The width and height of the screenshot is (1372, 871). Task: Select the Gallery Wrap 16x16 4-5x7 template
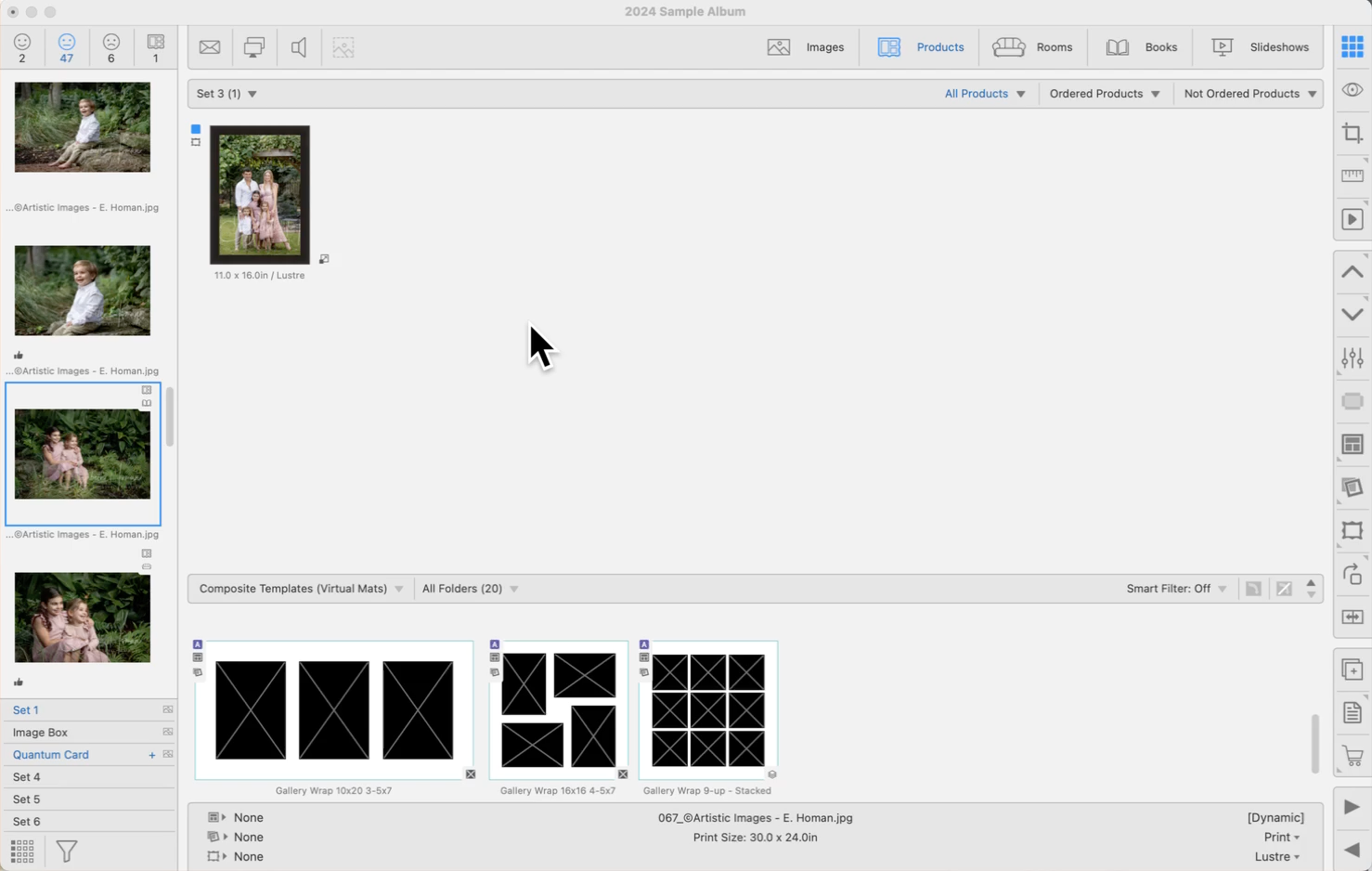pyautogui.click(x=558, y=710)
